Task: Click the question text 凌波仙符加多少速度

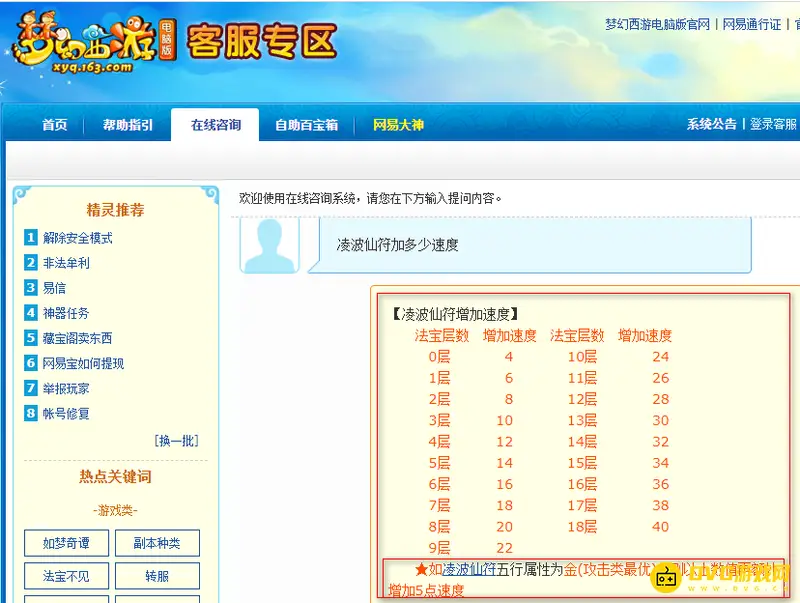Action: [x=397, y=245]
